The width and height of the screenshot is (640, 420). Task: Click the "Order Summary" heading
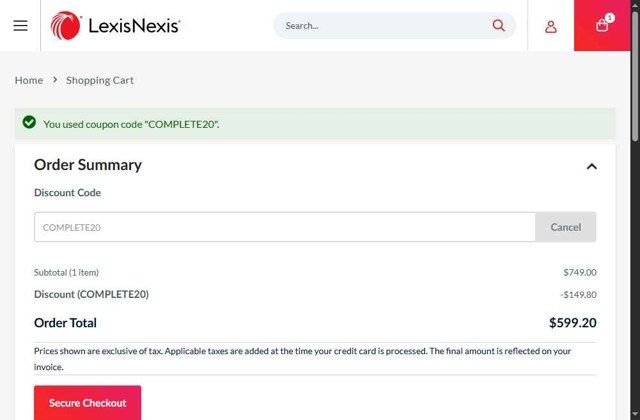pyautogui.click(x=88, y=165)
